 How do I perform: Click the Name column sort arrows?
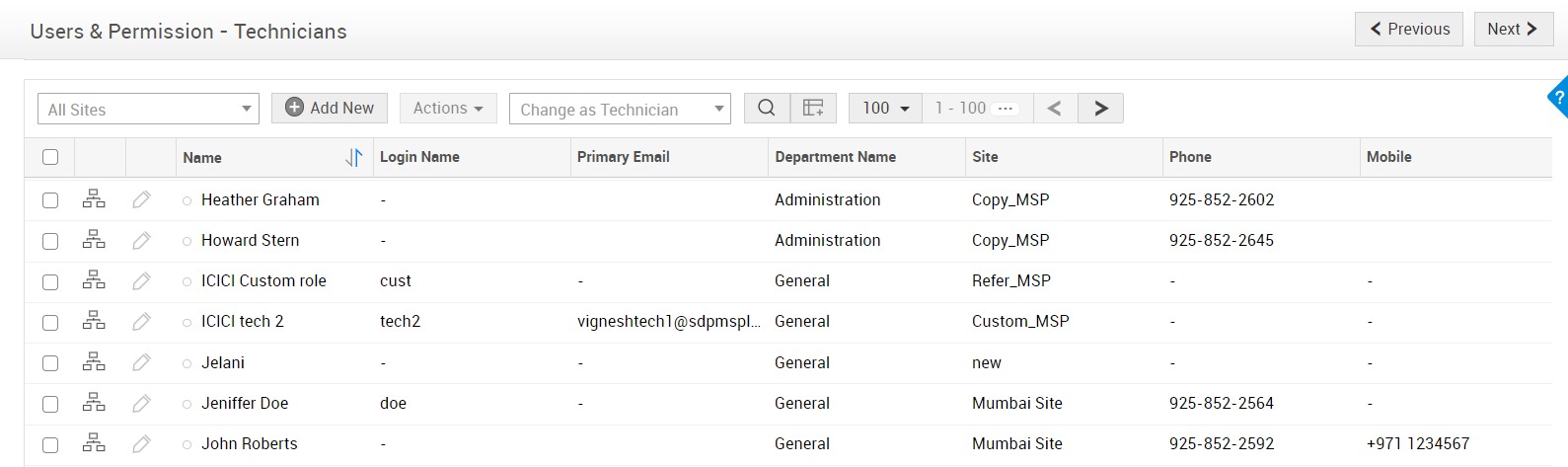pyautogui.click(x=354, y=157)
